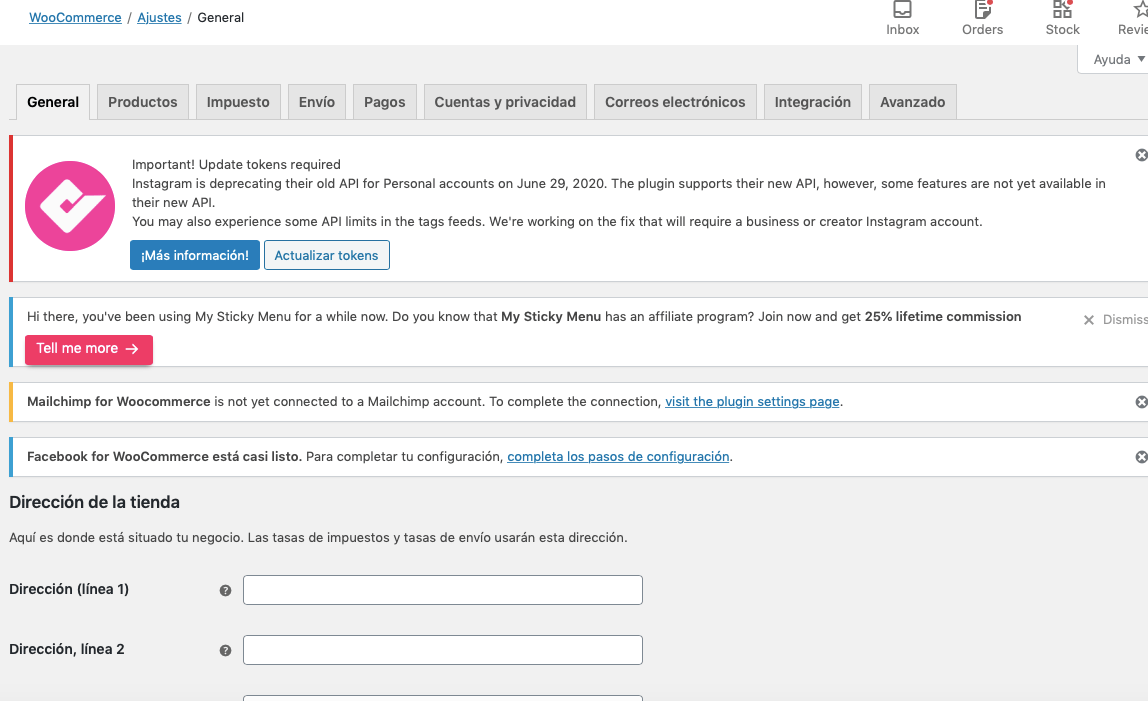The width and height of the screenshot is (1148, 701).
Task: Click the Important! Update tokens required text
Action: tap(236, 164)
